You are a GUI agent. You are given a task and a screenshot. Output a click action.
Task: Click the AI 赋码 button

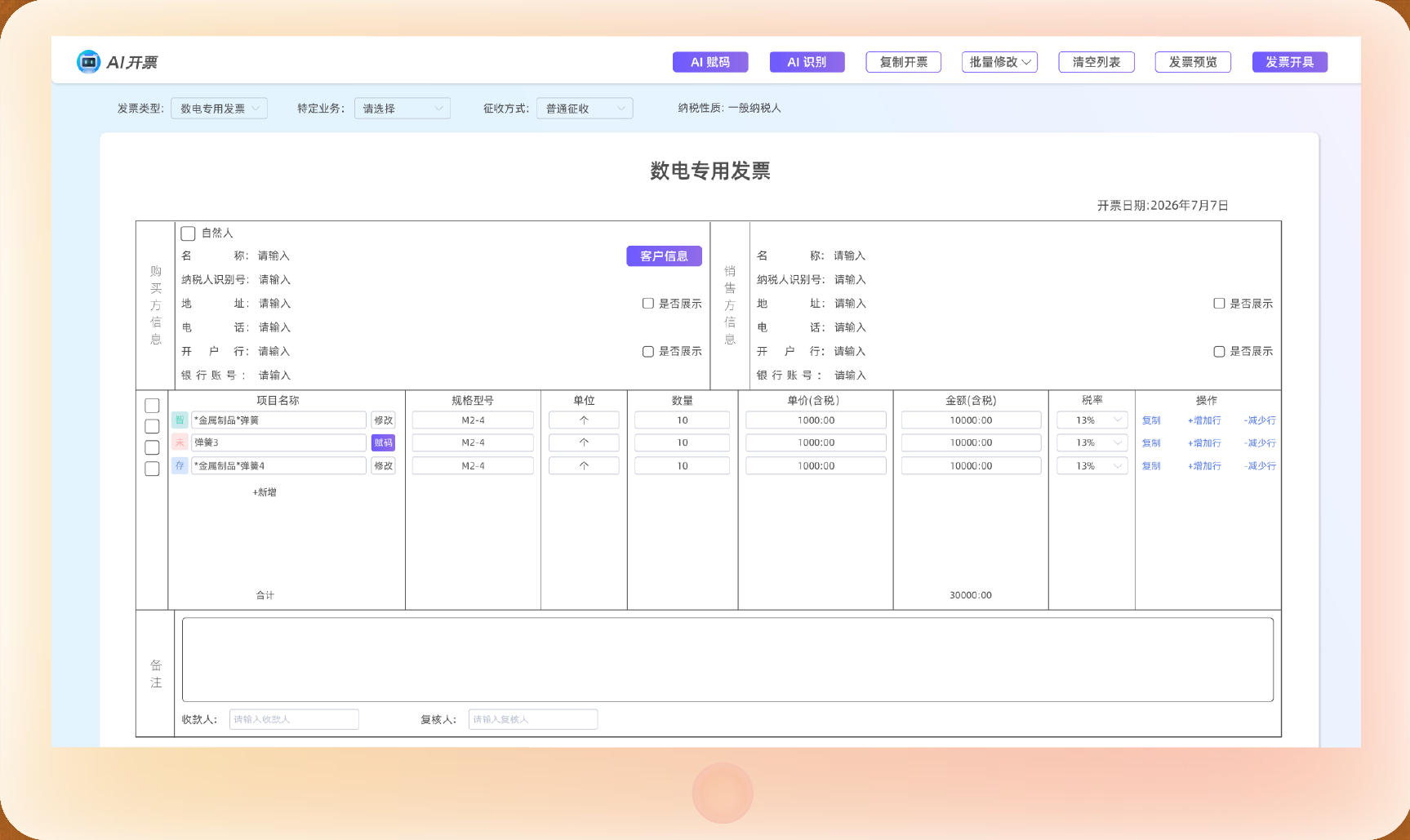[x=710, y=62]
